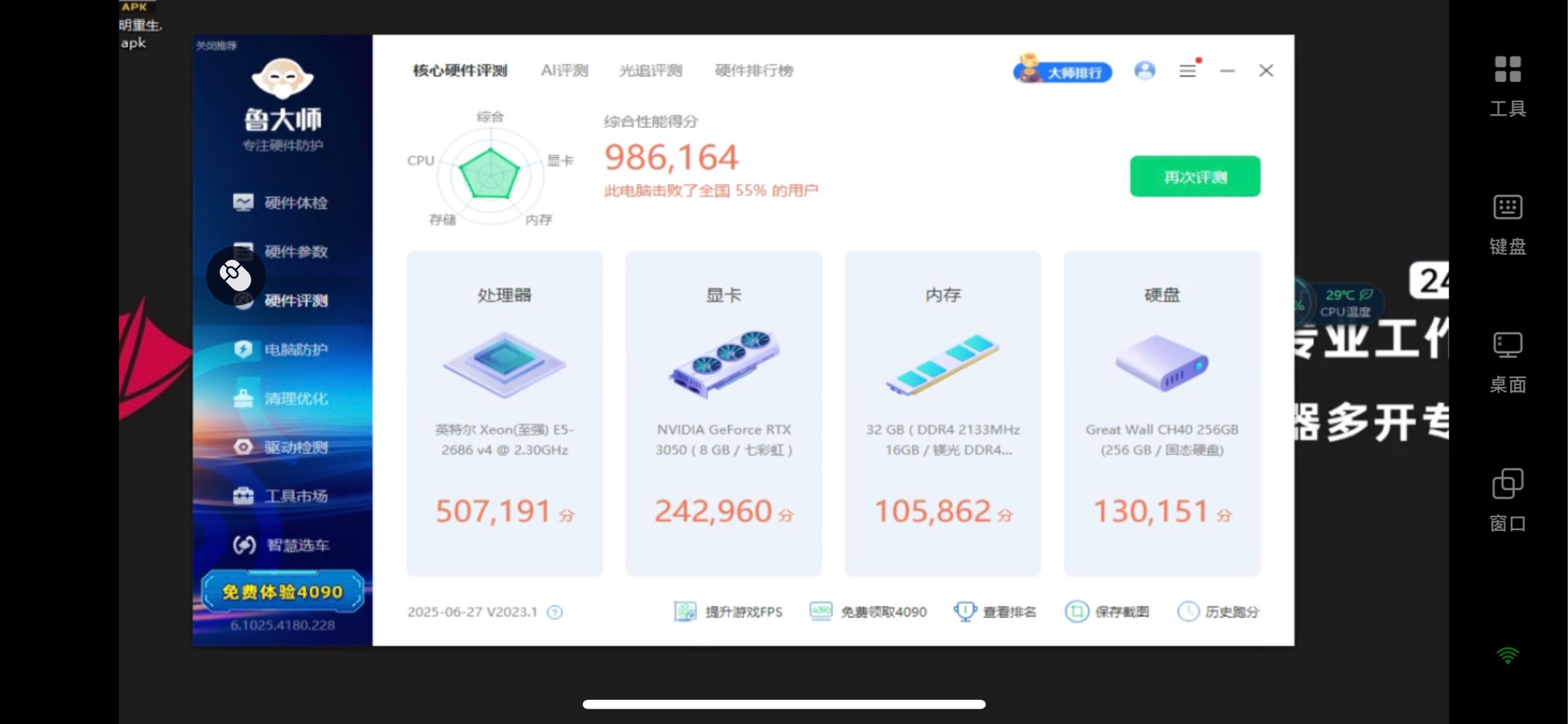Open 清理优化 in the sidebar
The height and width of the screenshot is (724, 1568).
coord(282,398)
